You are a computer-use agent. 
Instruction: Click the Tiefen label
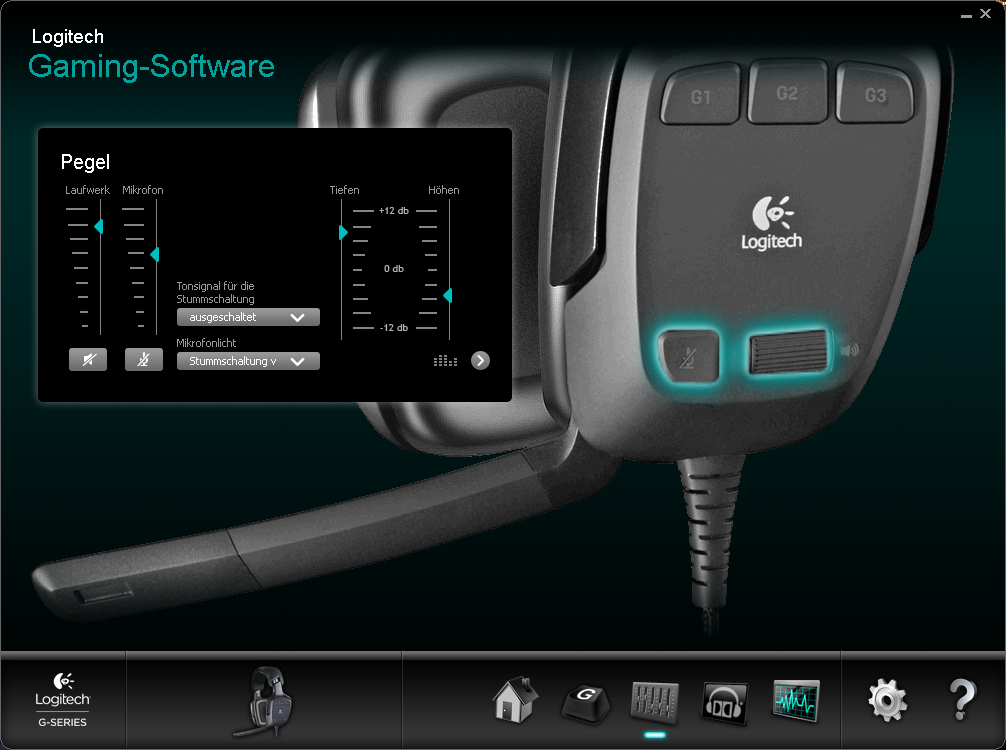click(345, 190)
